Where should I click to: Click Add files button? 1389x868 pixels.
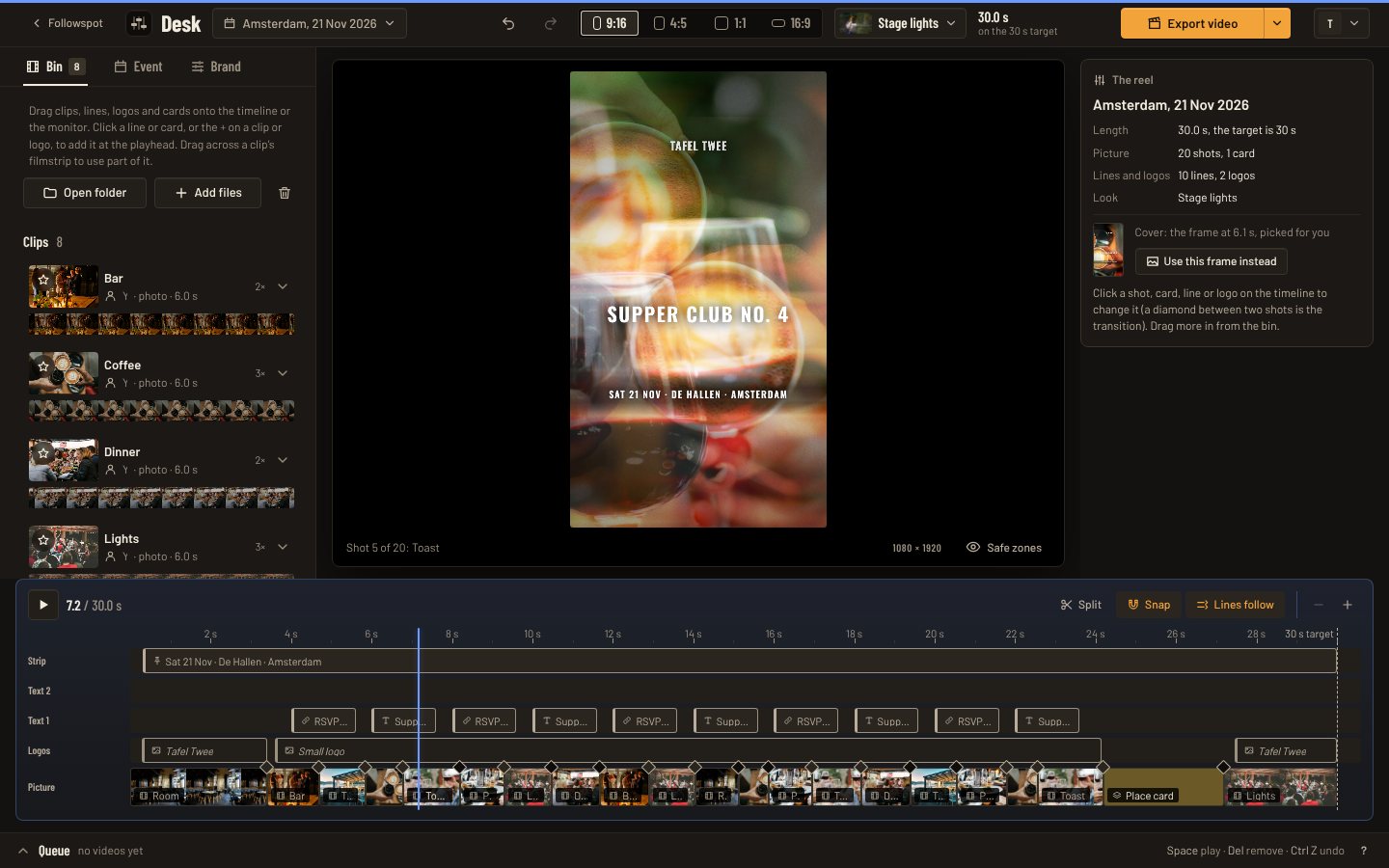(x=207, y=193)
